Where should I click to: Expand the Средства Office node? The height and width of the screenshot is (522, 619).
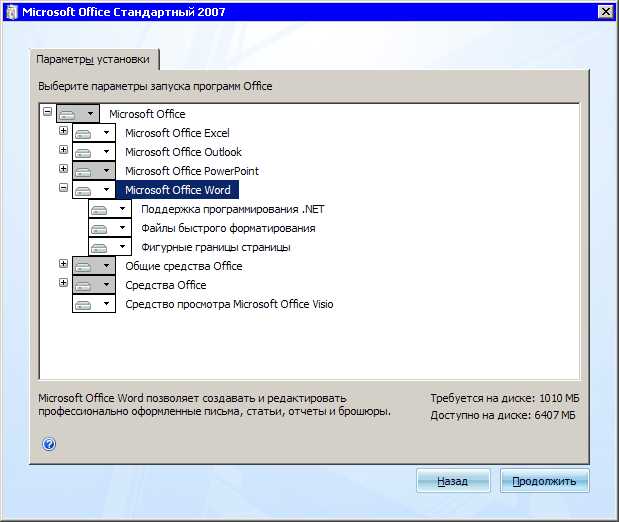(x=63, y=282)
